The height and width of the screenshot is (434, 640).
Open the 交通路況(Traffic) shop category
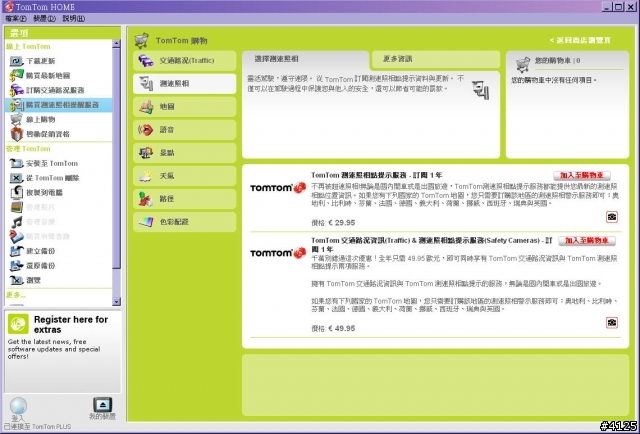pos(184,61)
